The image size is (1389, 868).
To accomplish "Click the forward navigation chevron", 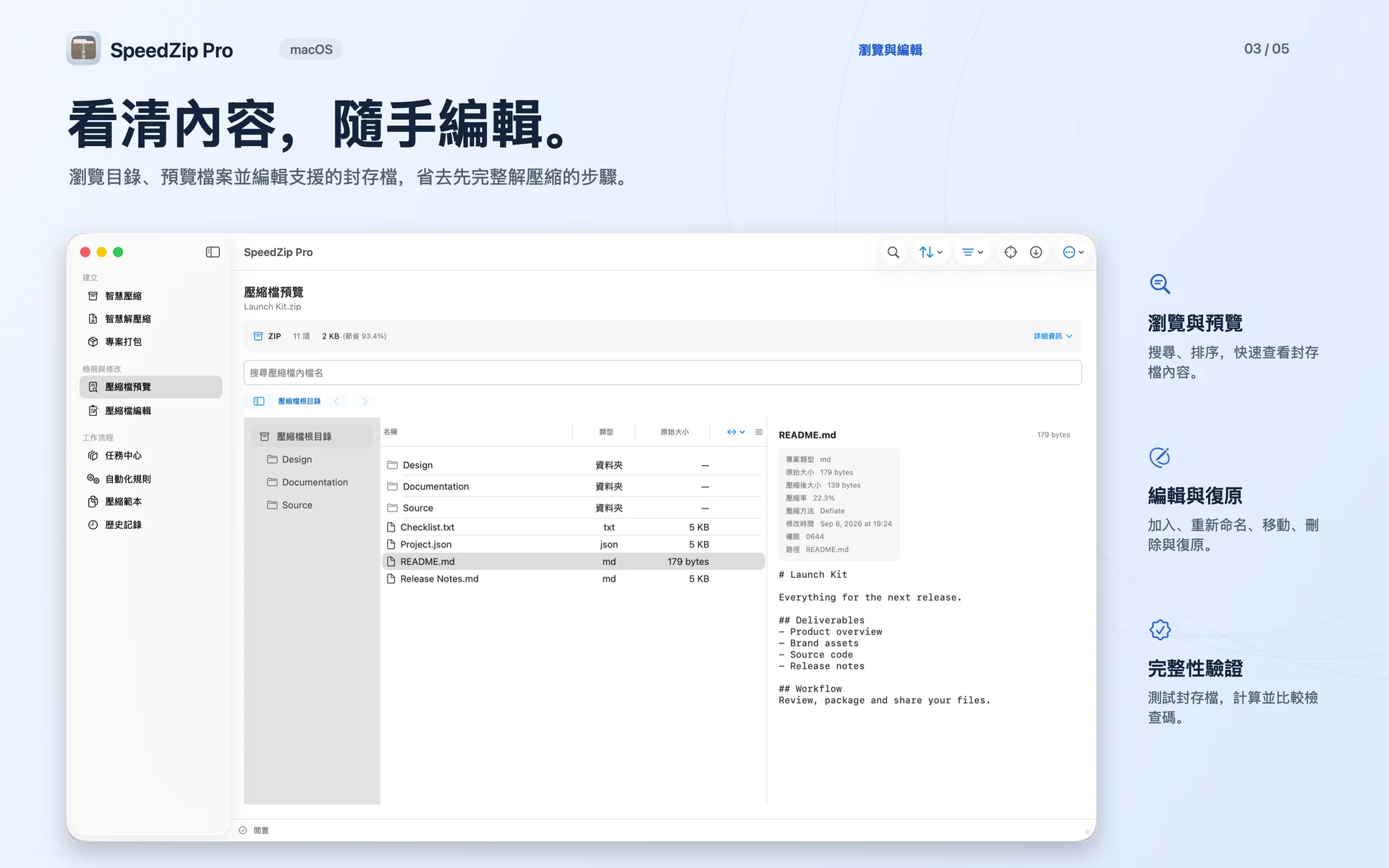I will tap(365, 401).
